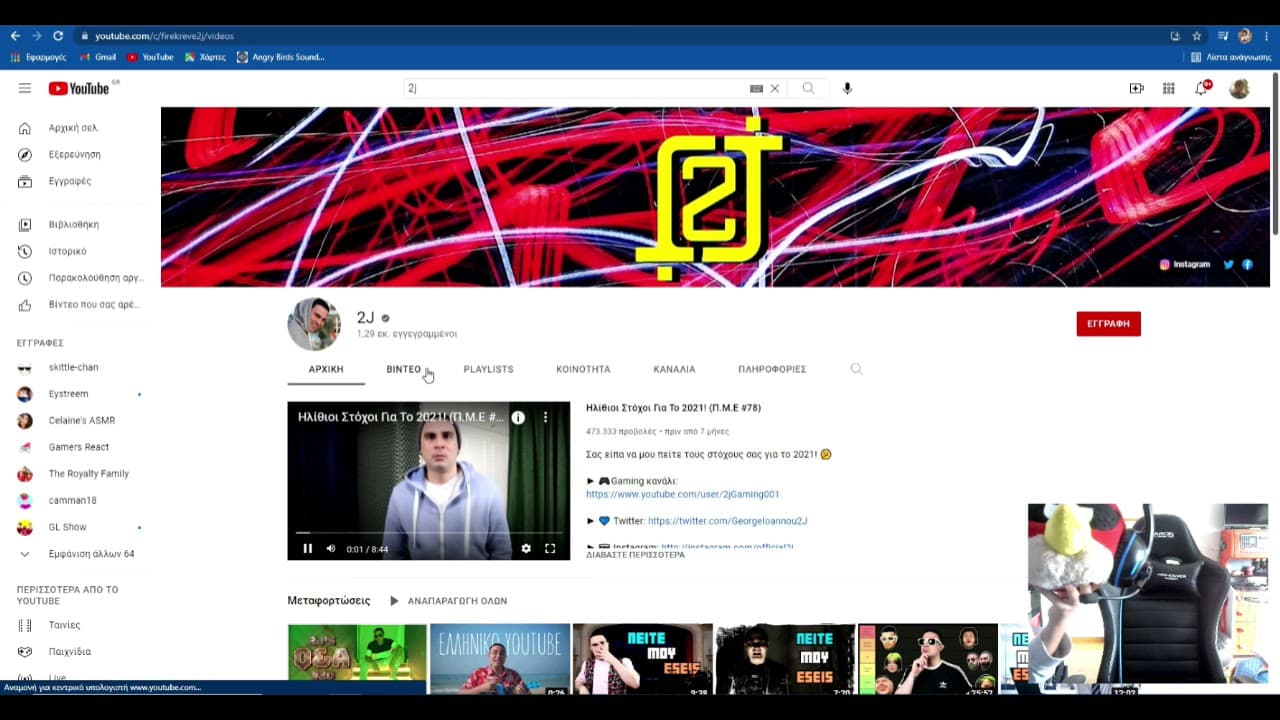Open the create video icon
The width and height of the screenshot is (1280, 720).
1136,88
